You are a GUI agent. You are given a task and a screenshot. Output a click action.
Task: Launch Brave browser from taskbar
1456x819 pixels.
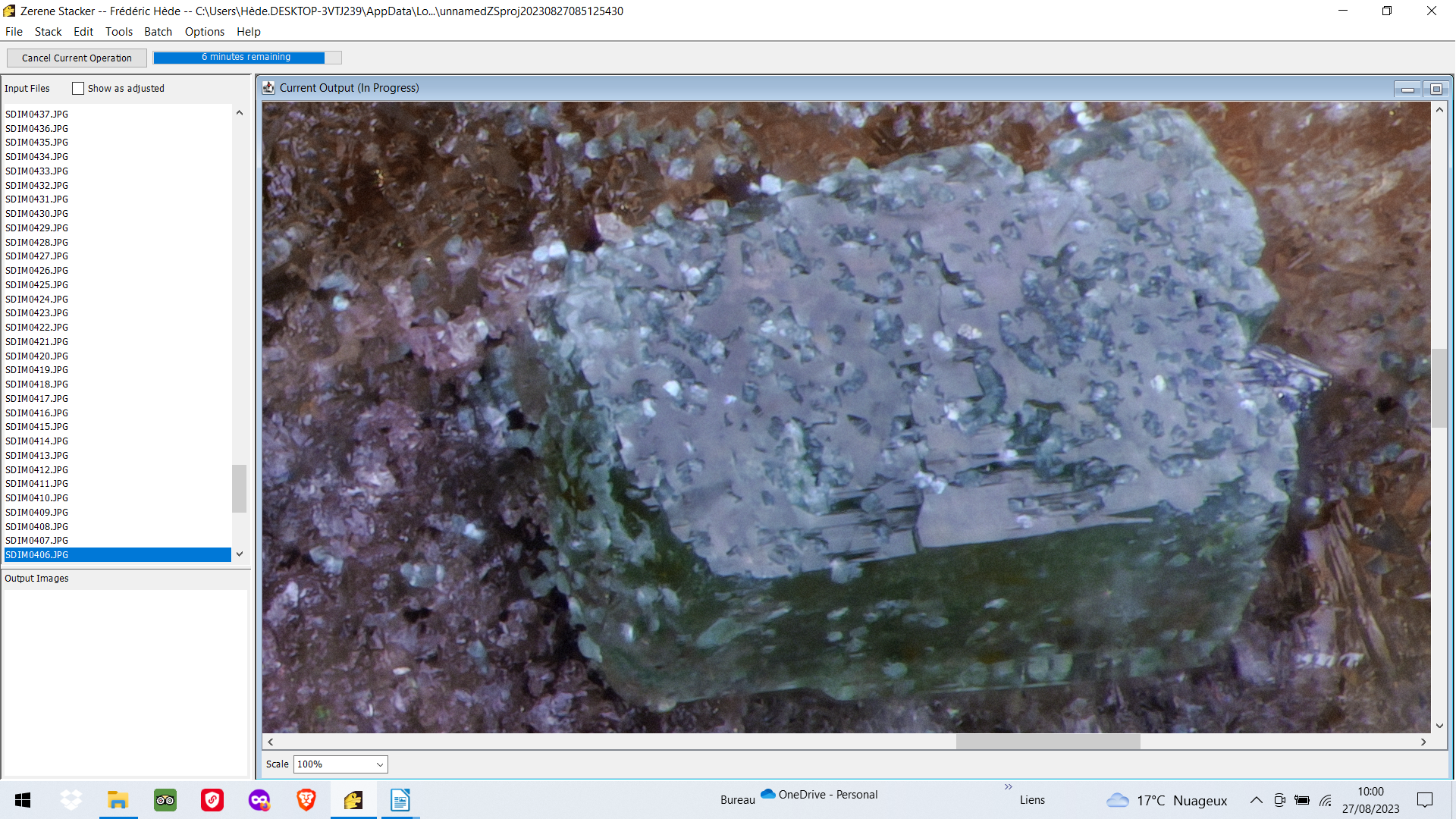click(306, 800)
